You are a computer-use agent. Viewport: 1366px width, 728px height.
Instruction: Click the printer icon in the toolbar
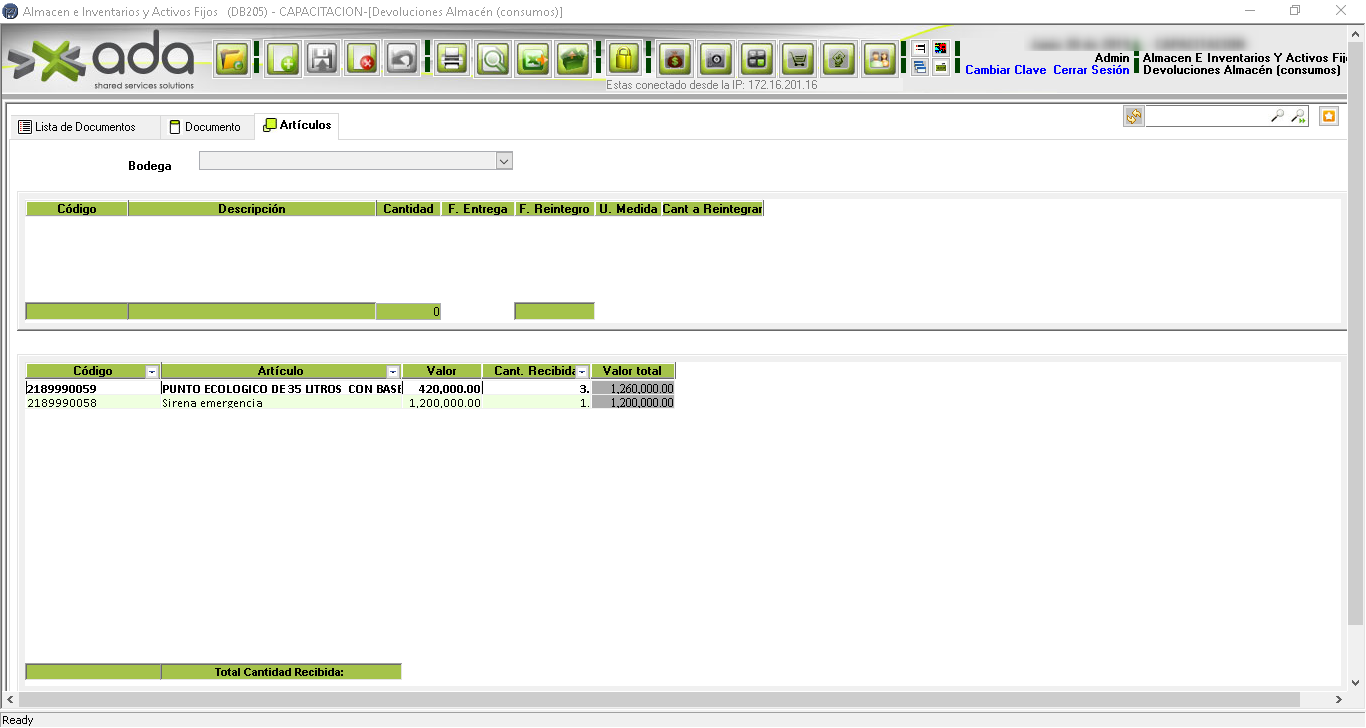point(451,60)
